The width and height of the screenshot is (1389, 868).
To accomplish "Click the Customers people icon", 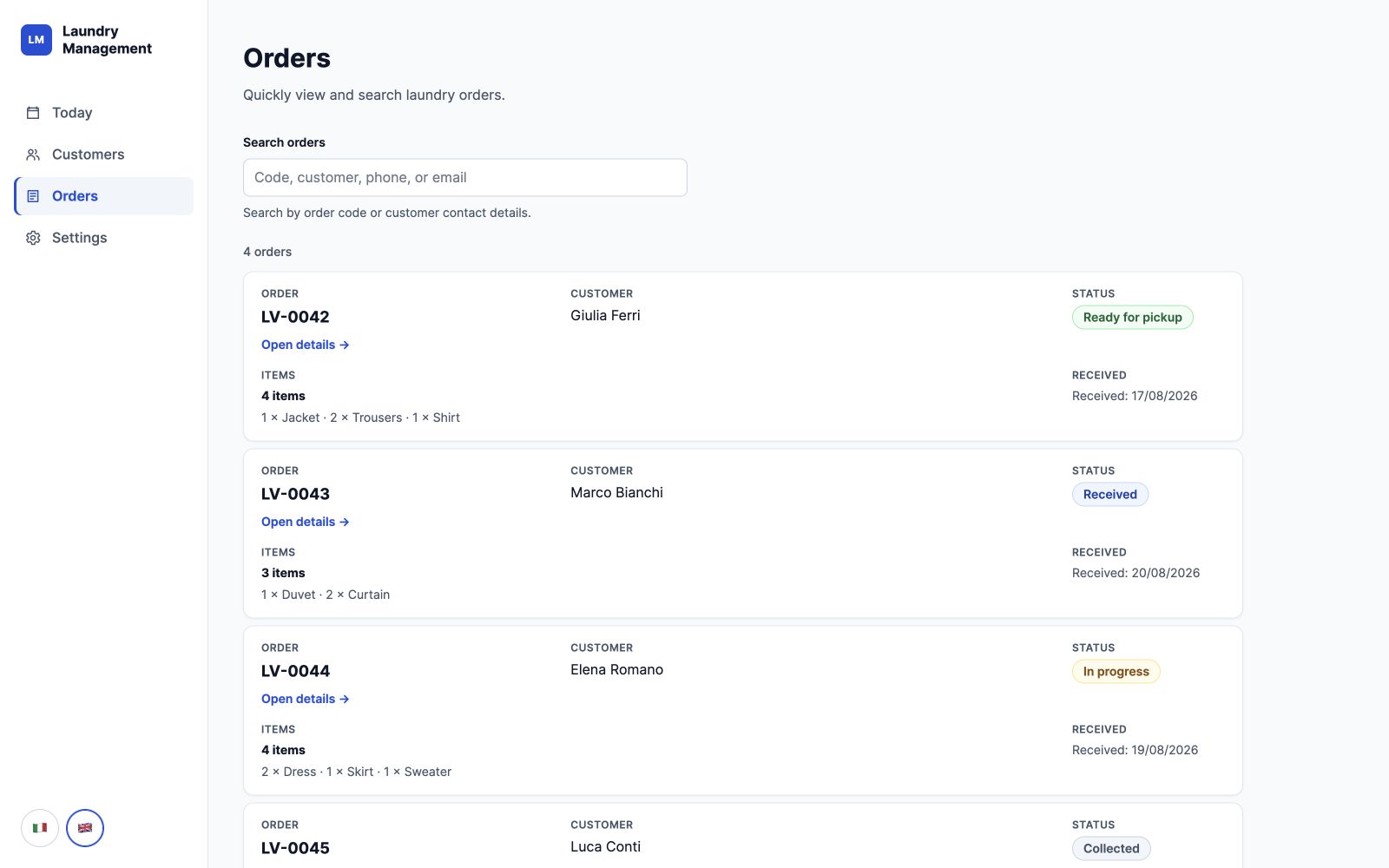I will (x=33, y=155).
